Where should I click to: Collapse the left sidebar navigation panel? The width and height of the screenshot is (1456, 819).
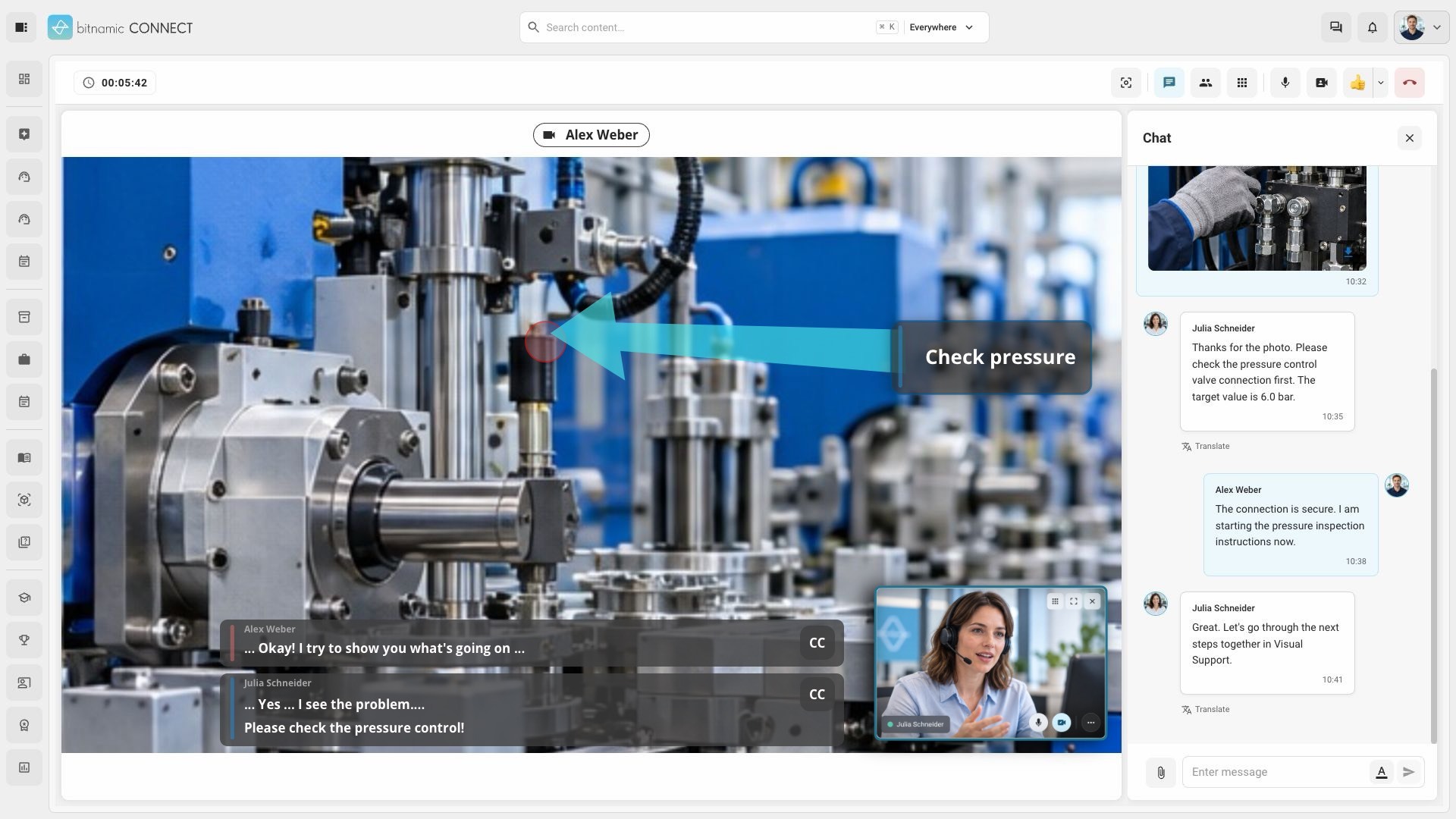tap(21, 27)
